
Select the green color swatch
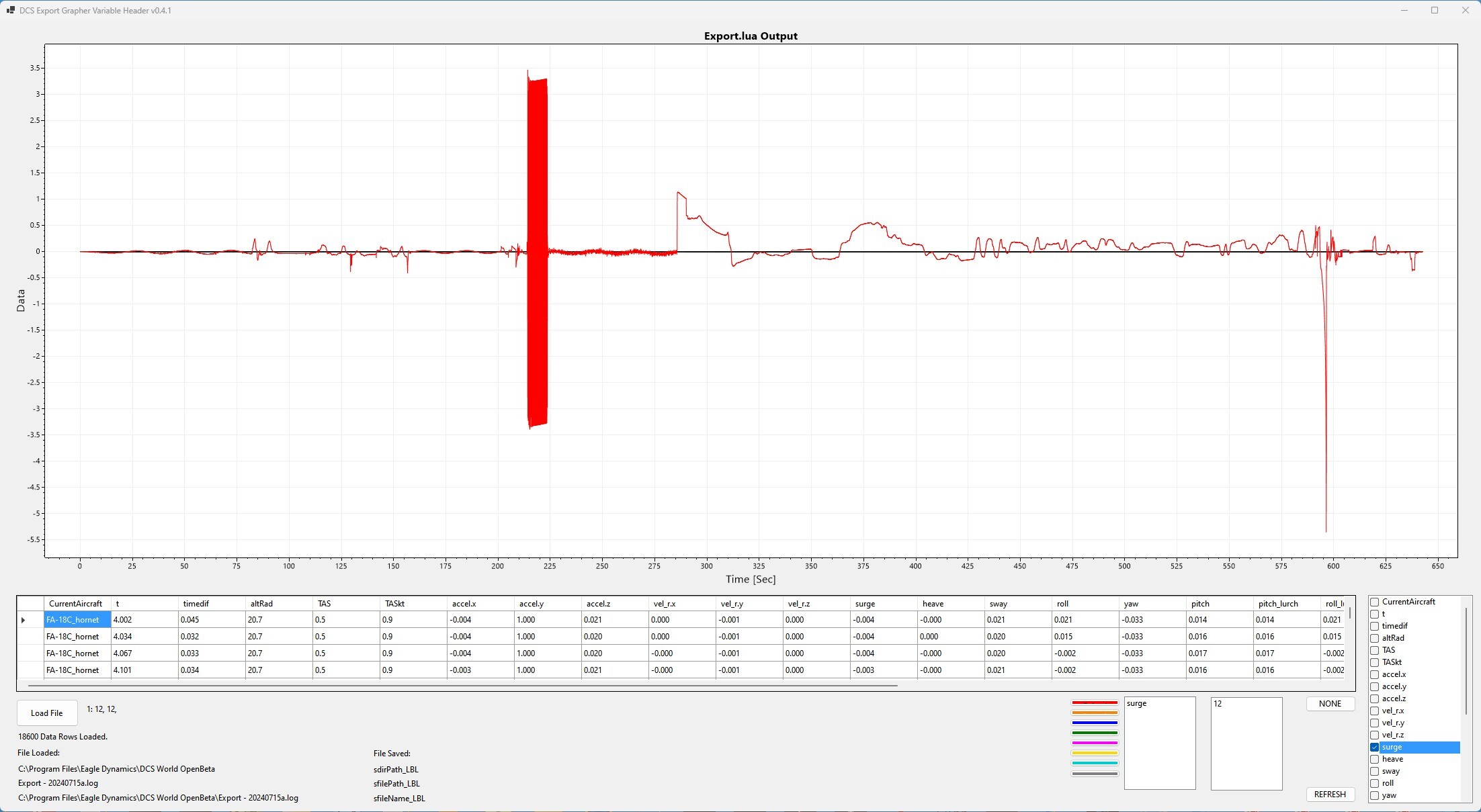pyautogui.click(x=1095, y=733)
